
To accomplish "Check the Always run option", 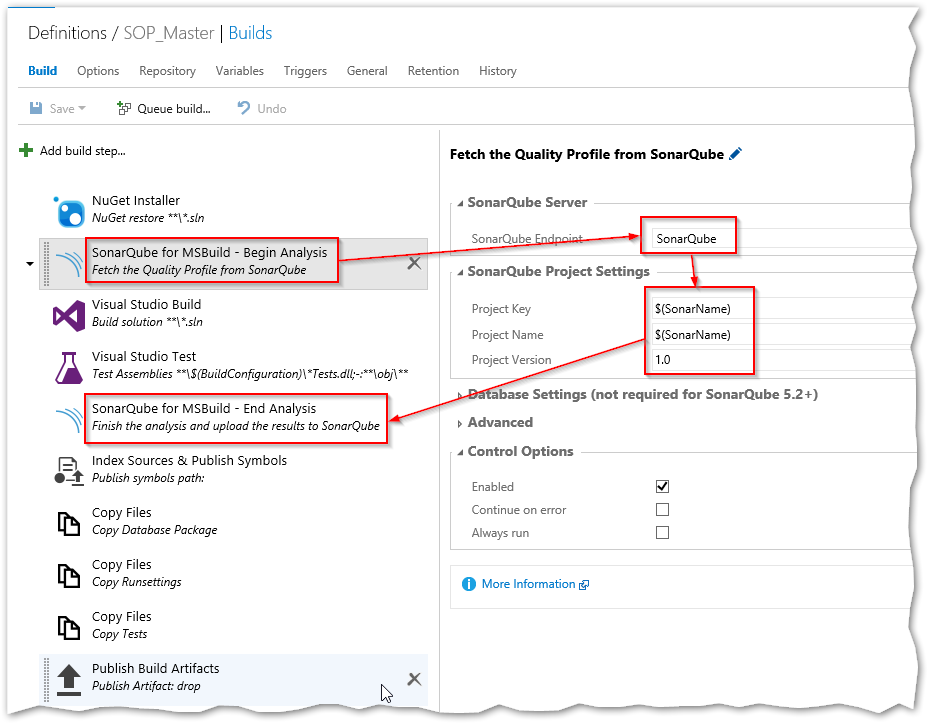I will (662, 533).
